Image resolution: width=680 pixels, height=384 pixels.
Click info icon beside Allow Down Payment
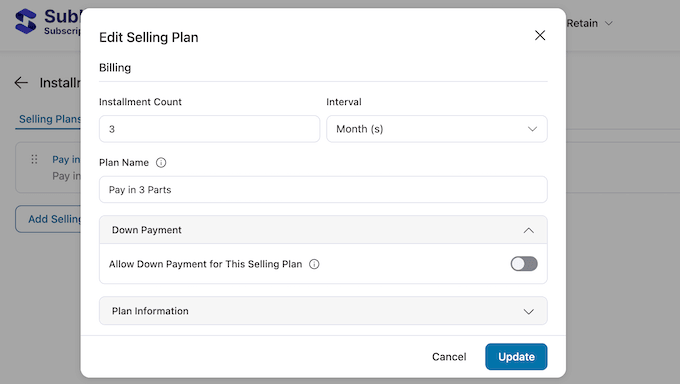coord(314,264)
